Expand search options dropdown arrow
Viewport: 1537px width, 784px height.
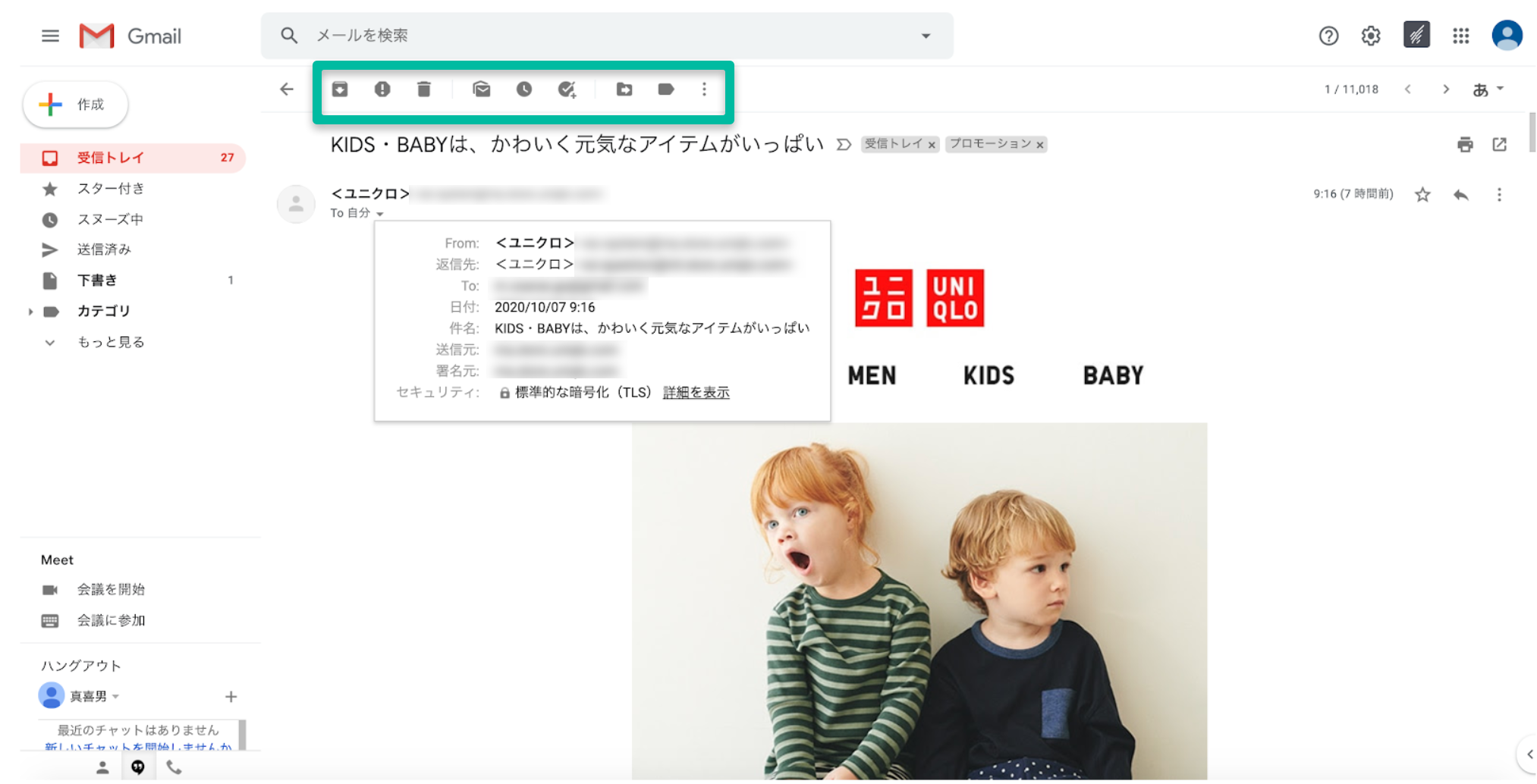(x=926, y=36)
